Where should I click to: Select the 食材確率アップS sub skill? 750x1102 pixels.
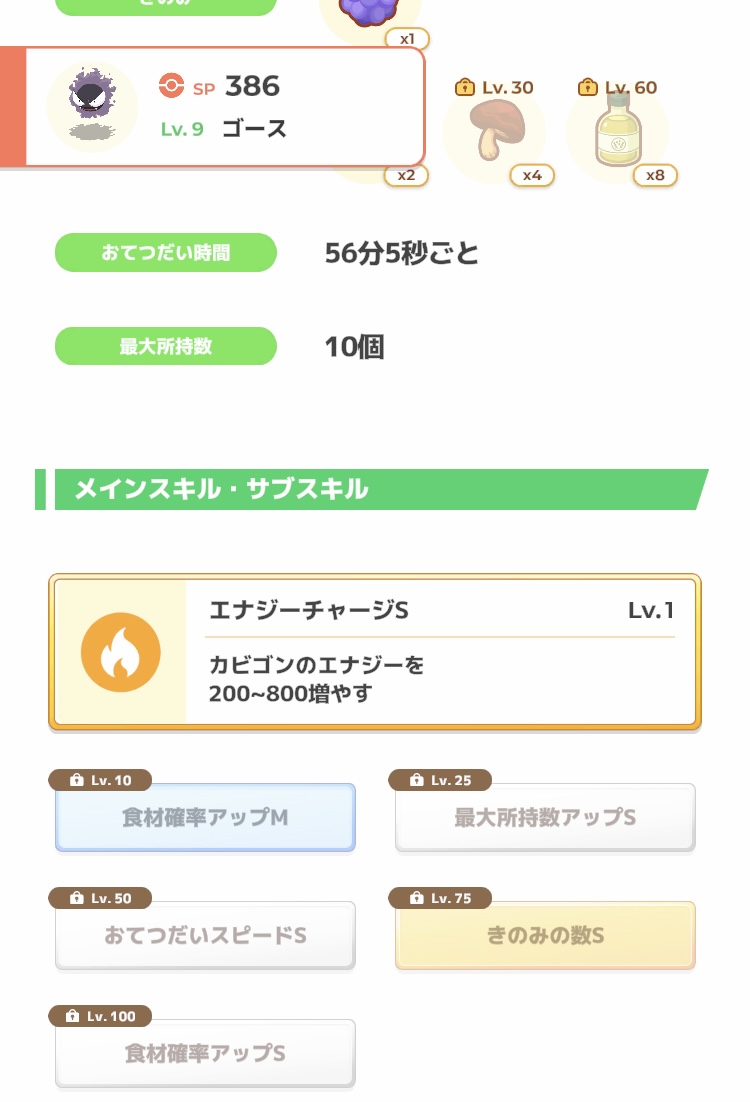[205, 1054]
